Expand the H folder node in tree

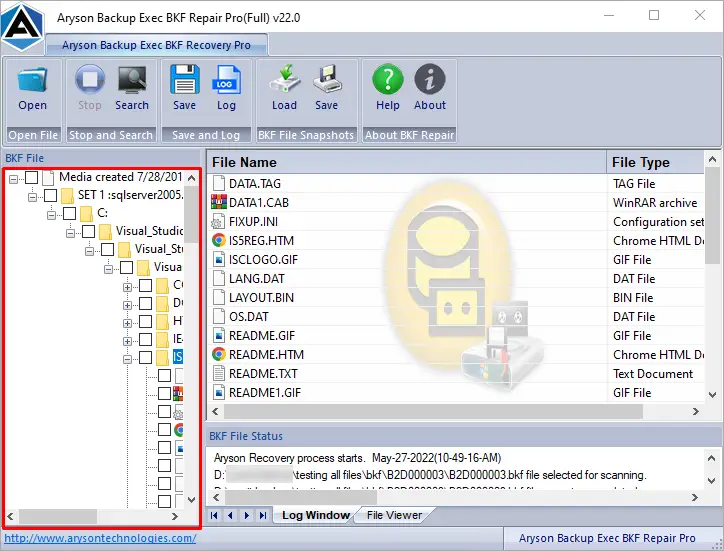127,323
